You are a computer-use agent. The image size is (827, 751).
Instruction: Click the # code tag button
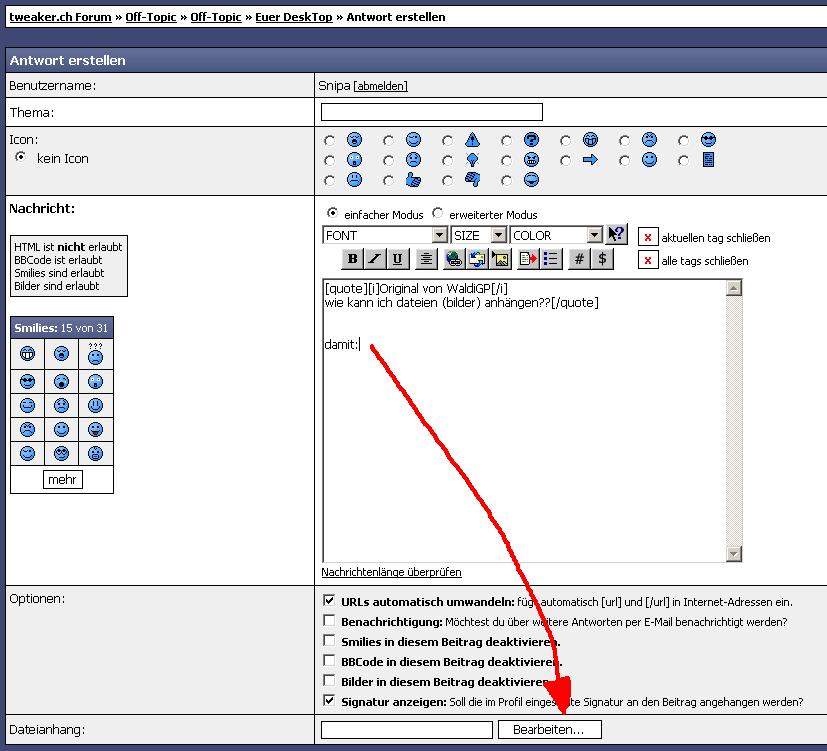[579, 259]
